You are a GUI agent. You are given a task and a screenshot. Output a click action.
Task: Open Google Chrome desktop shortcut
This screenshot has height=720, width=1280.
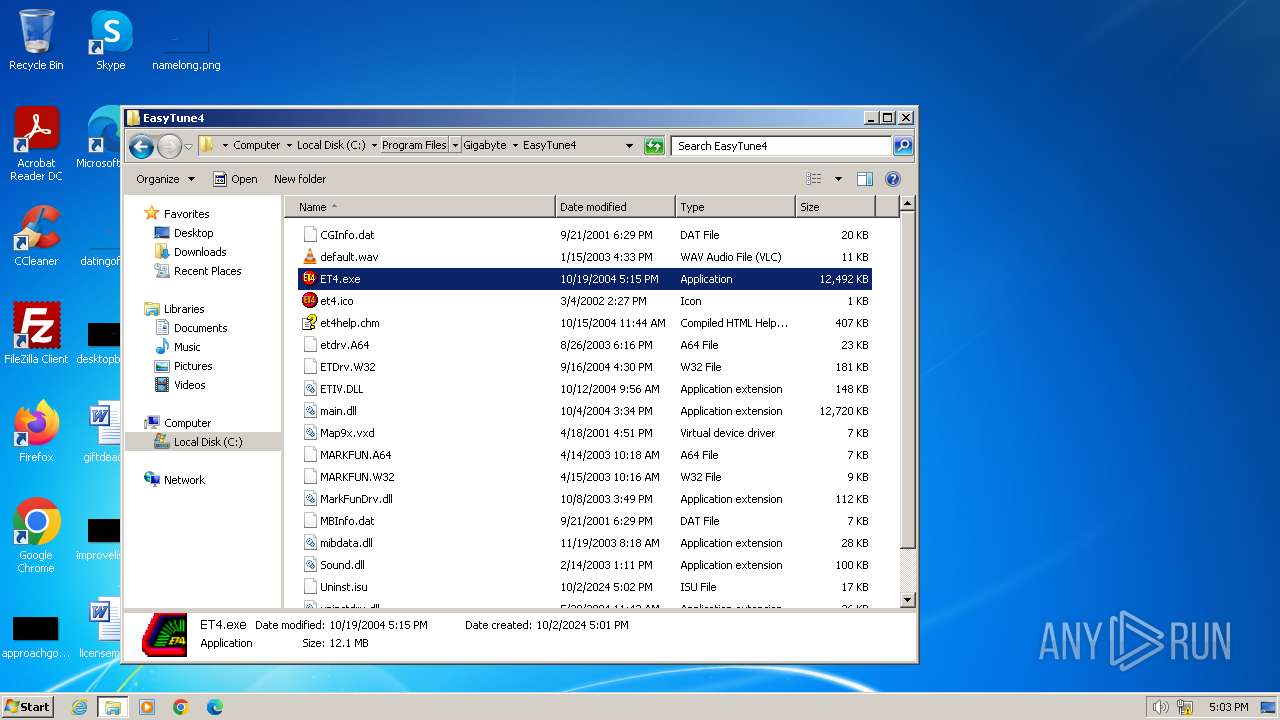(36, 536)
